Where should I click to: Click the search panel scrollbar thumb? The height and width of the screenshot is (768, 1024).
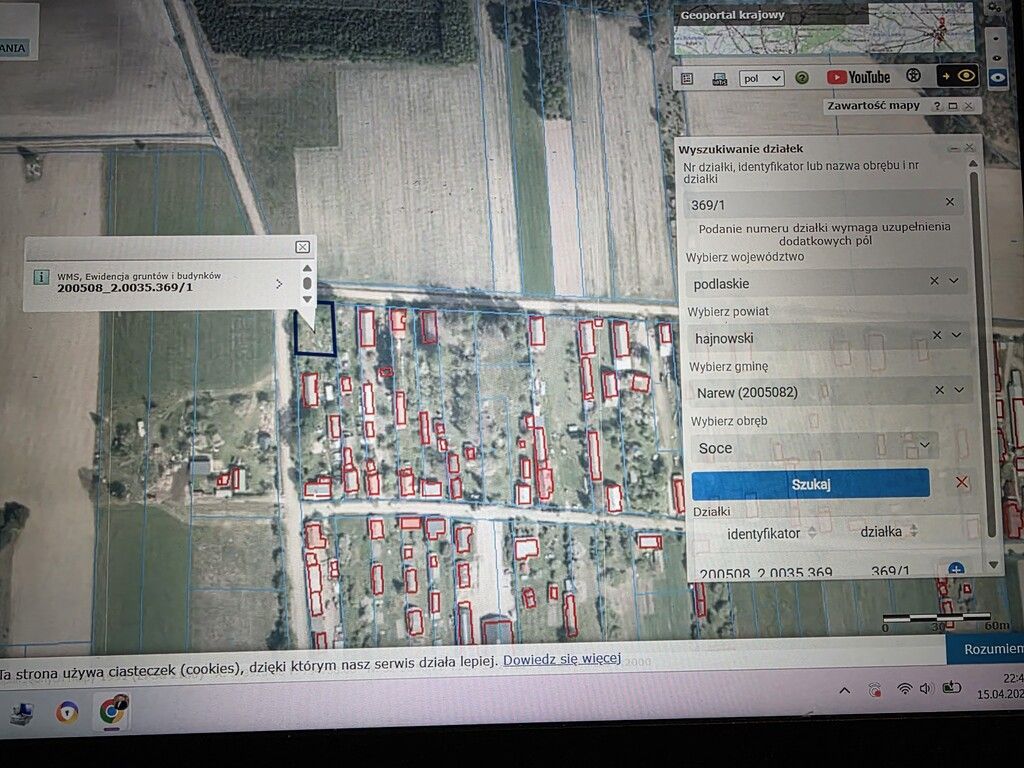tap(984, 353)
